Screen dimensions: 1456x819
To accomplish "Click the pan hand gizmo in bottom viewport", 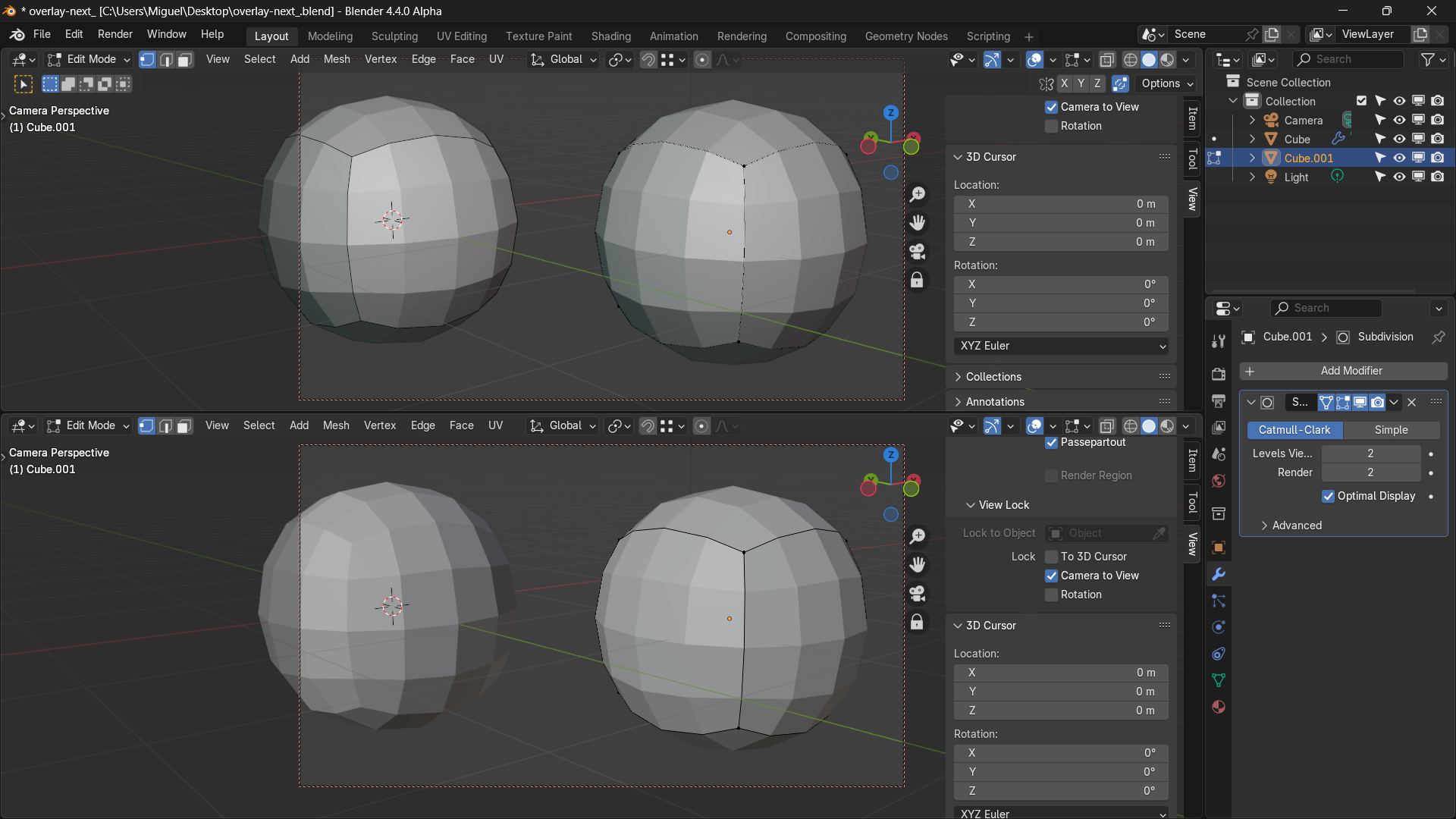I will 918,565.
